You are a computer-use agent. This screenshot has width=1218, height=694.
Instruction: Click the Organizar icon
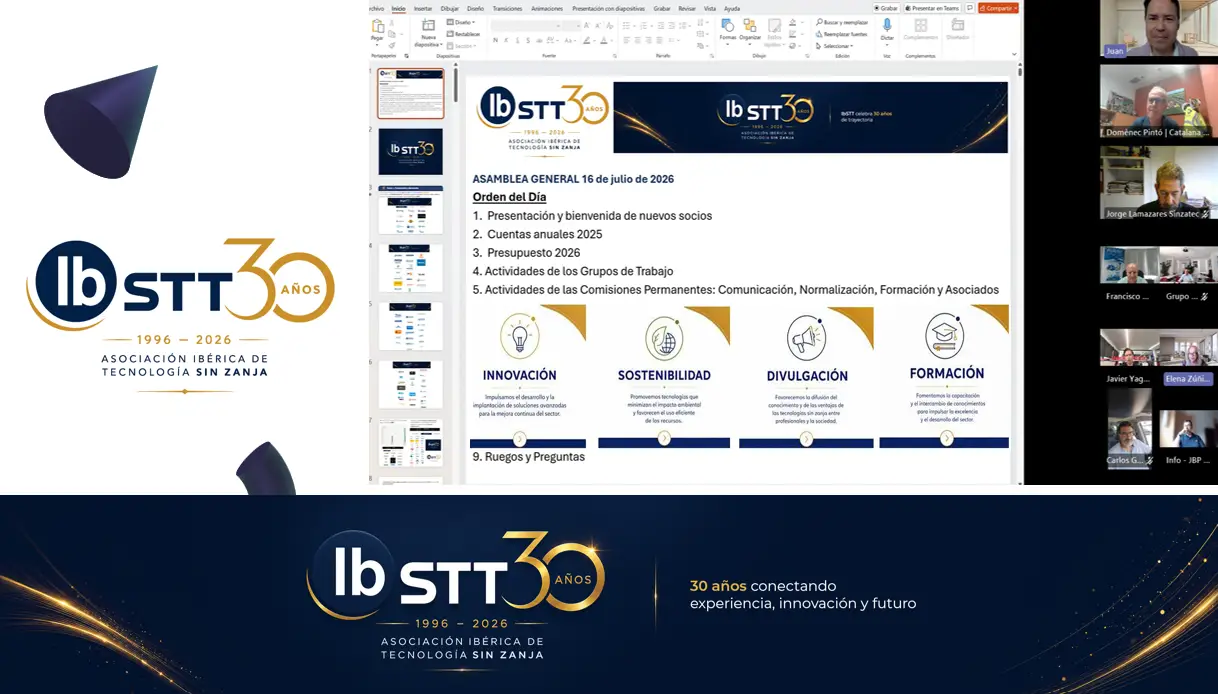(750, 25)
